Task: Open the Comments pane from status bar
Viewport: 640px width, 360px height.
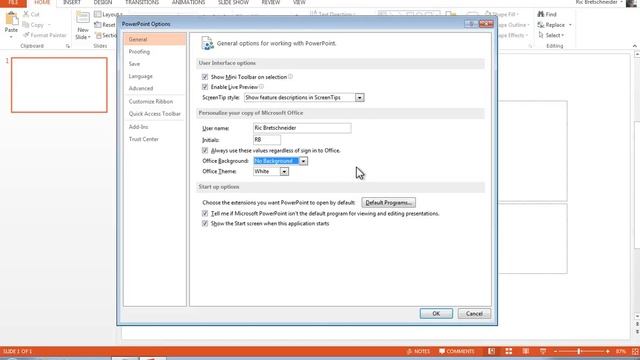Action: coord(457,351)
